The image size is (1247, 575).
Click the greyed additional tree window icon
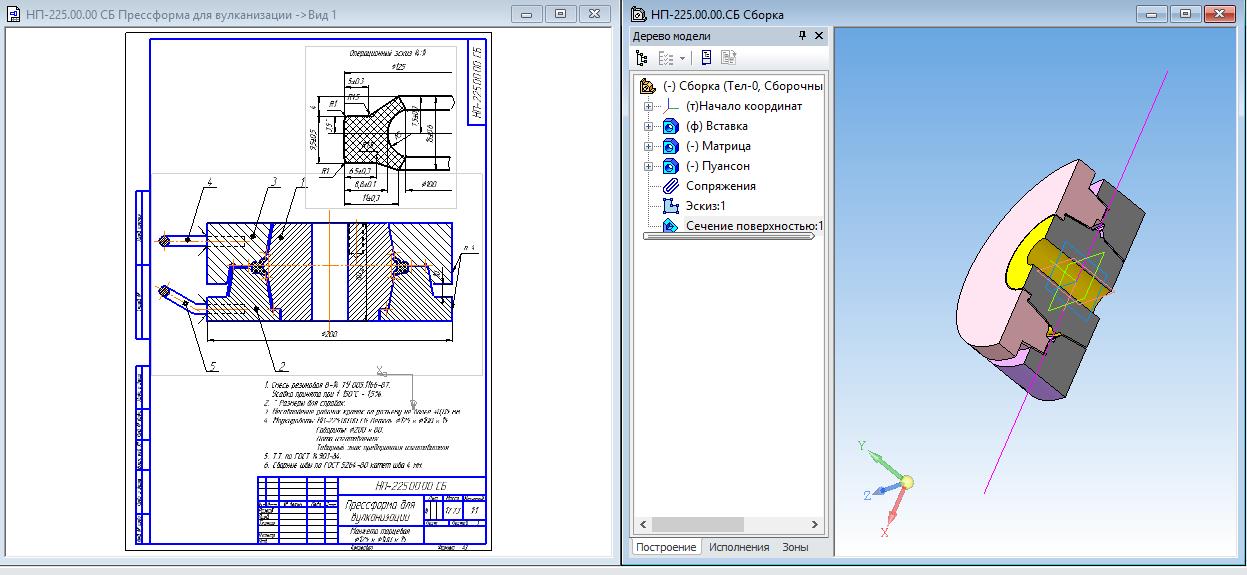coord(728,58)
